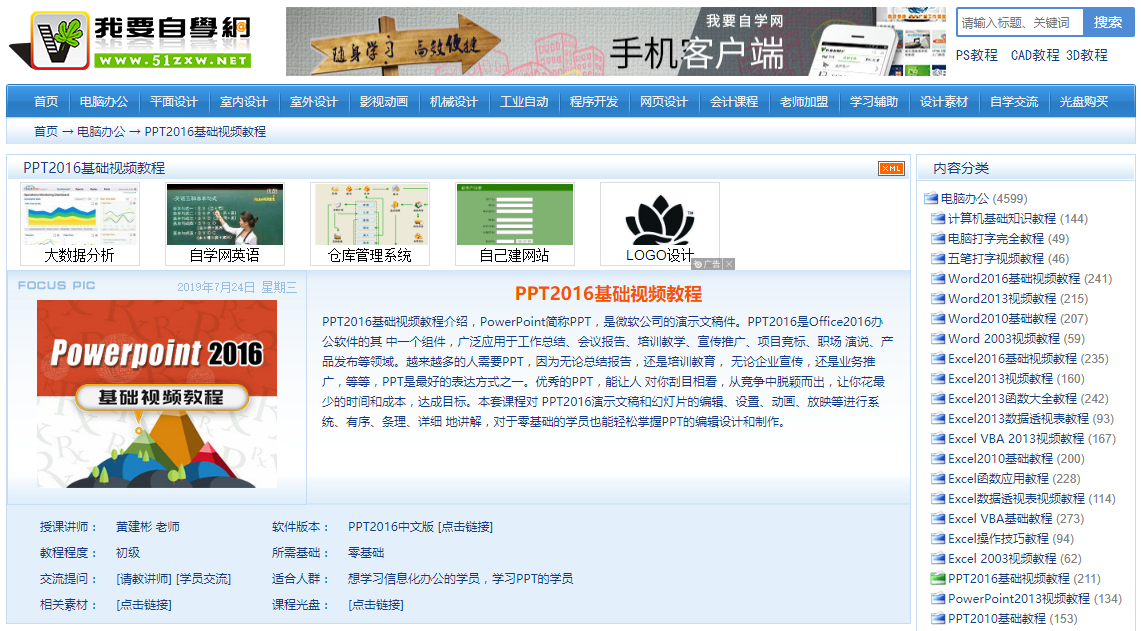Click icon beside 五笔打字视频教程
The image size is (1141, 631).
(940, 258)
